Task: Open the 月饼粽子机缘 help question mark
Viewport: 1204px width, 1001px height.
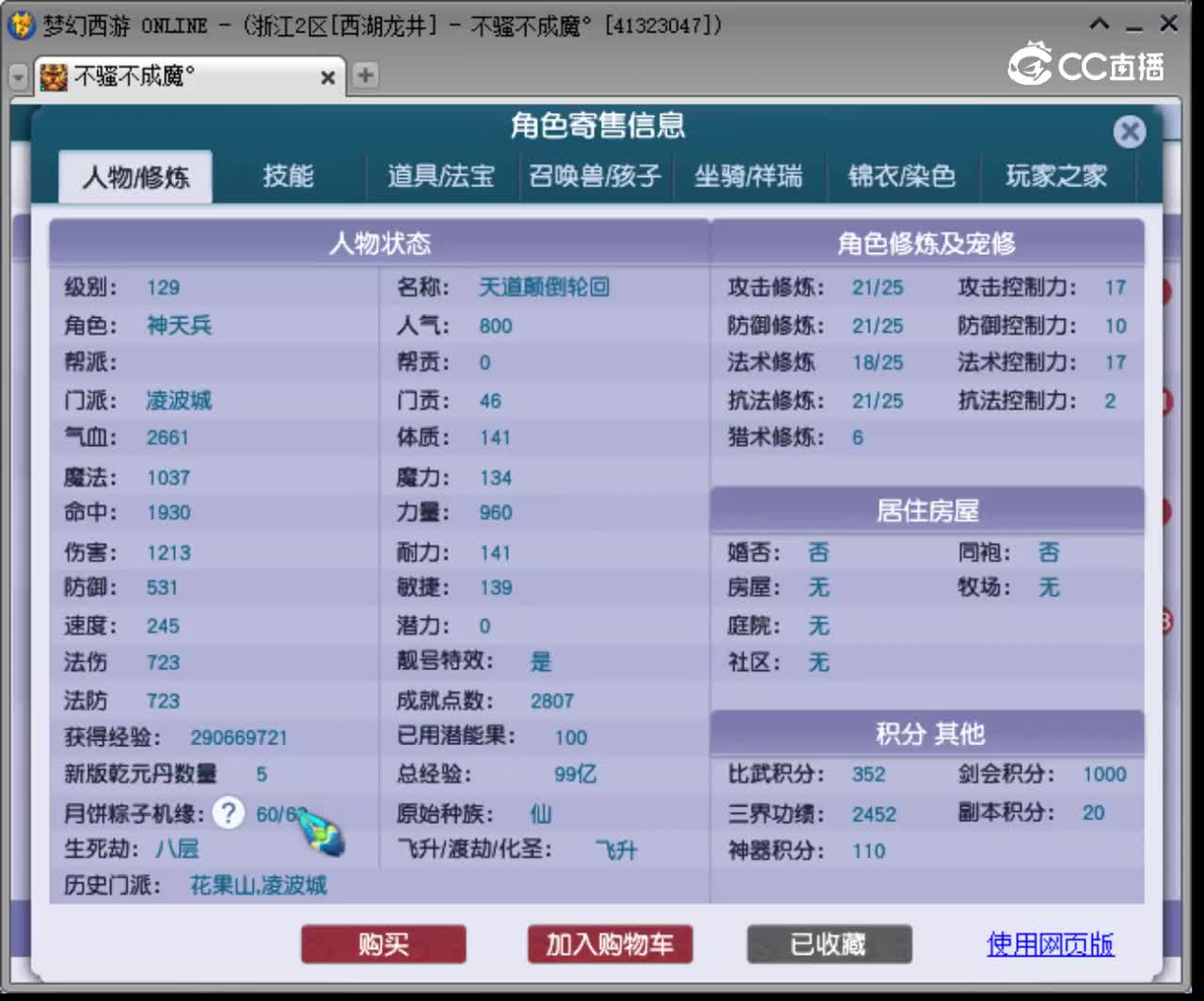Action: click(228, 813)
